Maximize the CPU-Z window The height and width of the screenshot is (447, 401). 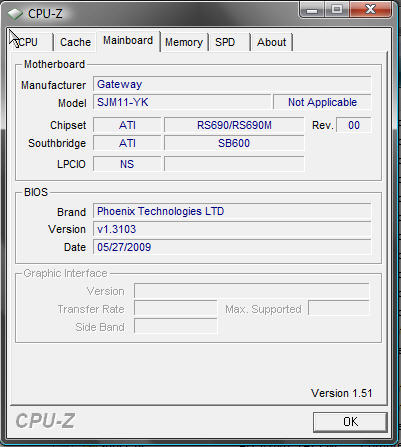[x=337, y=9]
